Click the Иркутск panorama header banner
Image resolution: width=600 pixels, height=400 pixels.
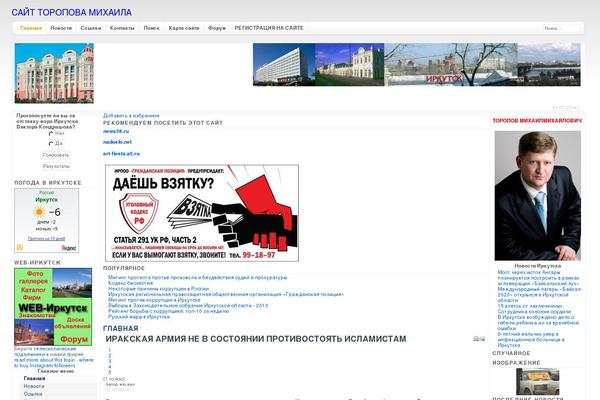[x=417, y=64]
